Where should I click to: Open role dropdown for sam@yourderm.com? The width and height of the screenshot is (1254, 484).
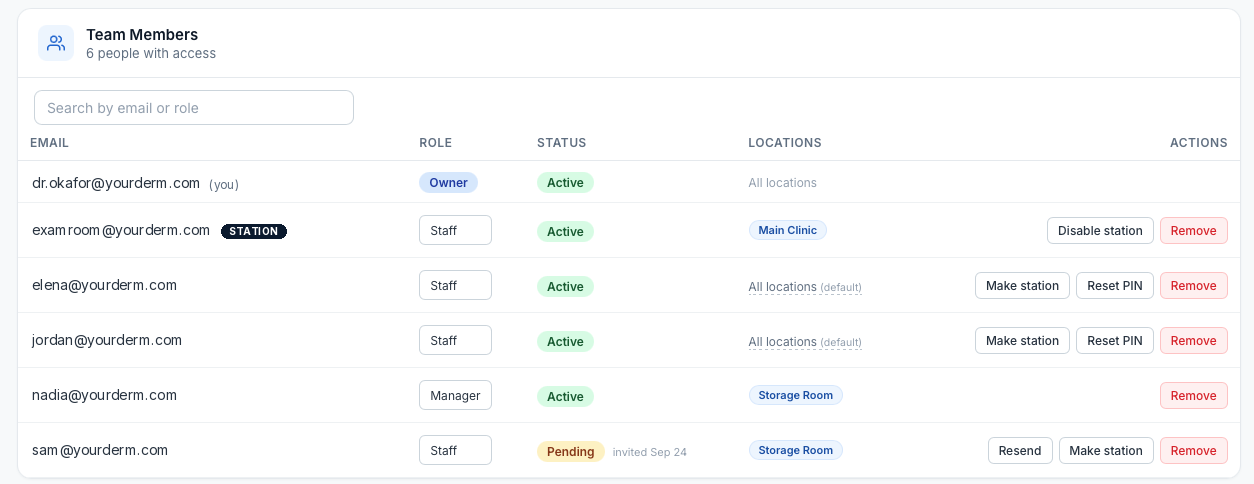coord(455,450)
